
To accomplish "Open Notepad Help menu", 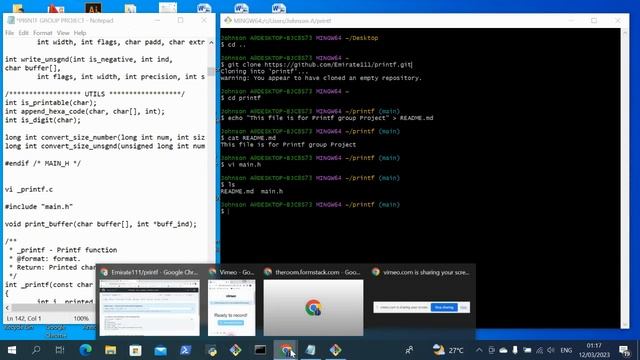I will (x=80, y=33).
